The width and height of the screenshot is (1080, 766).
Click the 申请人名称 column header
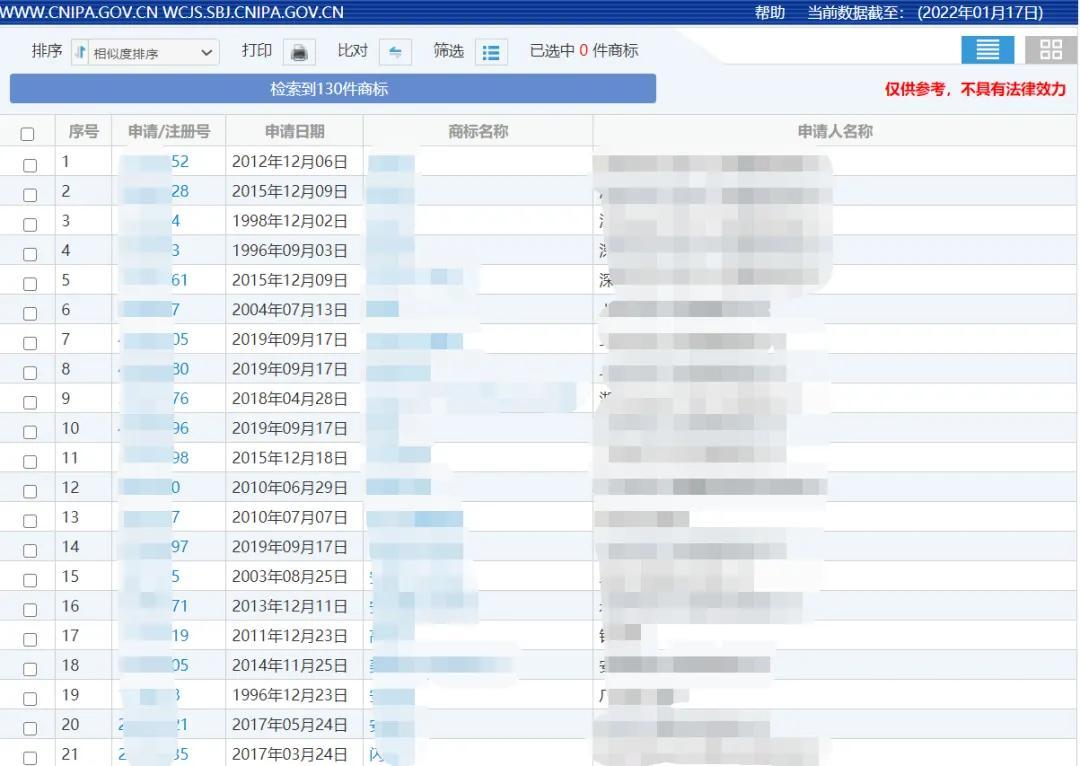pos(835,132)
